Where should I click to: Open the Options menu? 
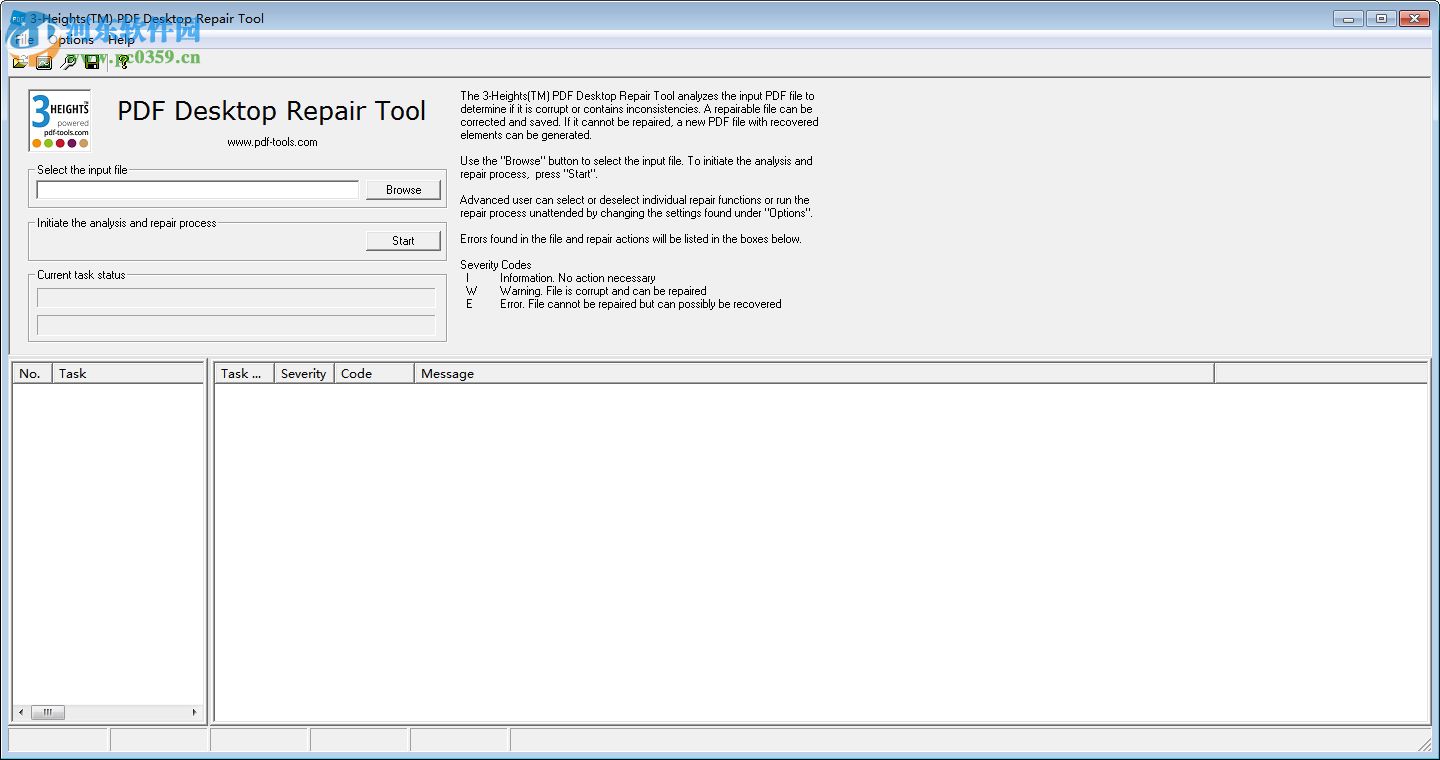71,40
